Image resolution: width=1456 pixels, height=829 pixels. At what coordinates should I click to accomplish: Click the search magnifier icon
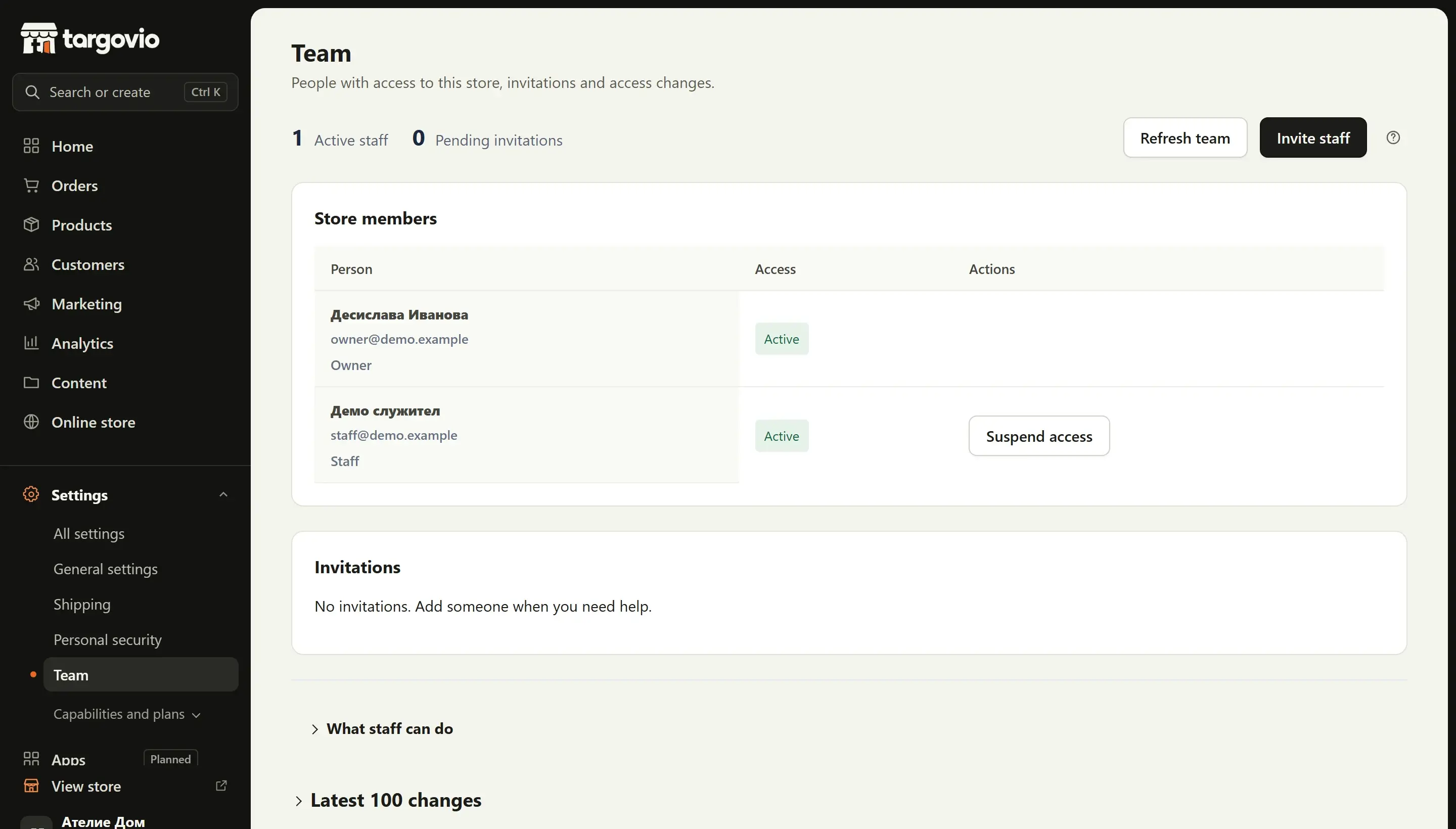coord(32,92)
